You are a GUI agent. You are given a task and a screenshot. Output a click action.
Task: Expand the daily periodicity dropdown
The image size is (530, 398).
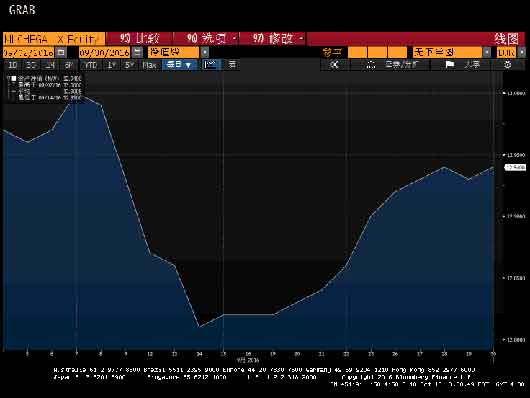[x=179, y=65]
